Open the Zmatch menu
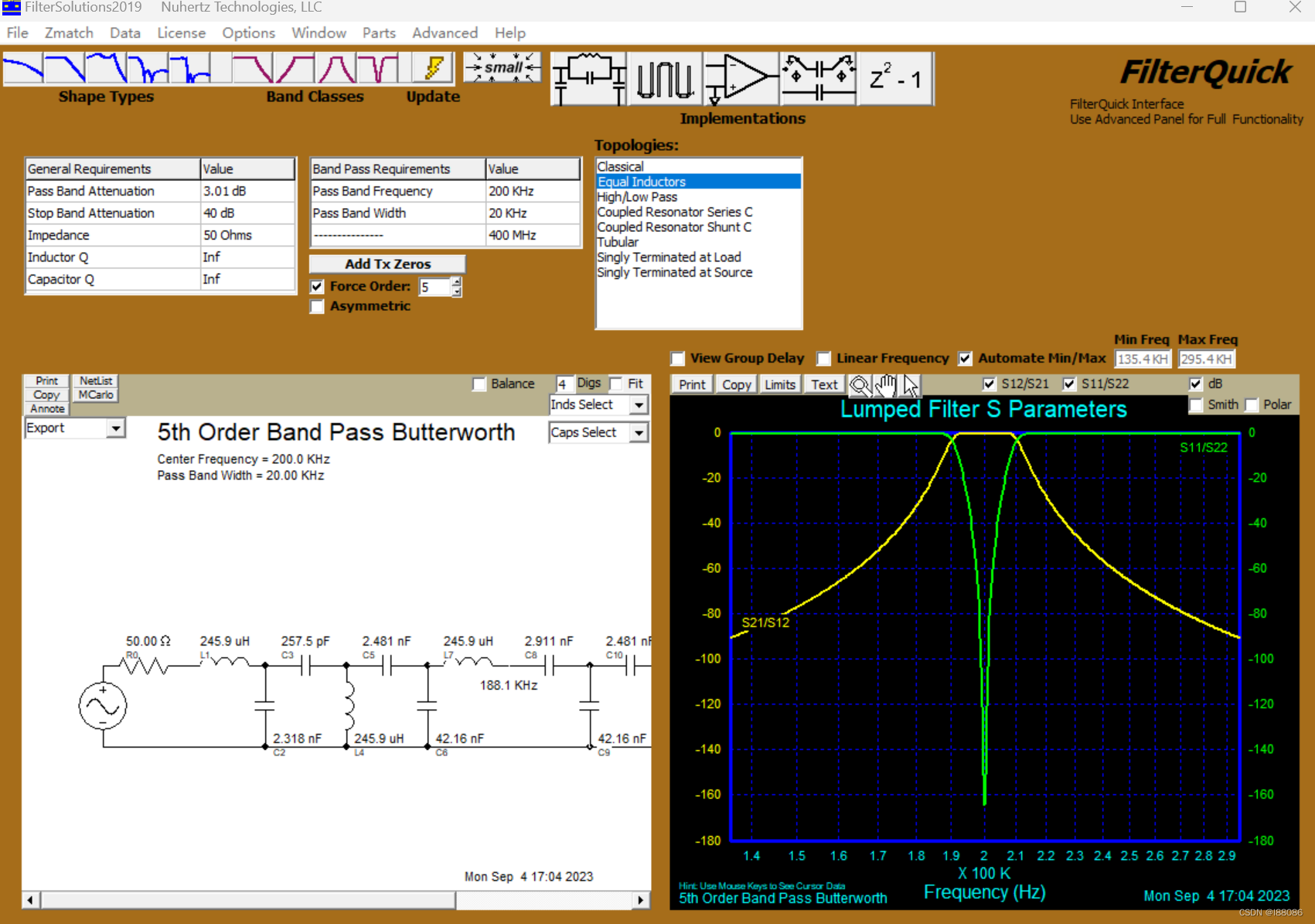Viewport: 1315px width, 924px height. point(69,33)
